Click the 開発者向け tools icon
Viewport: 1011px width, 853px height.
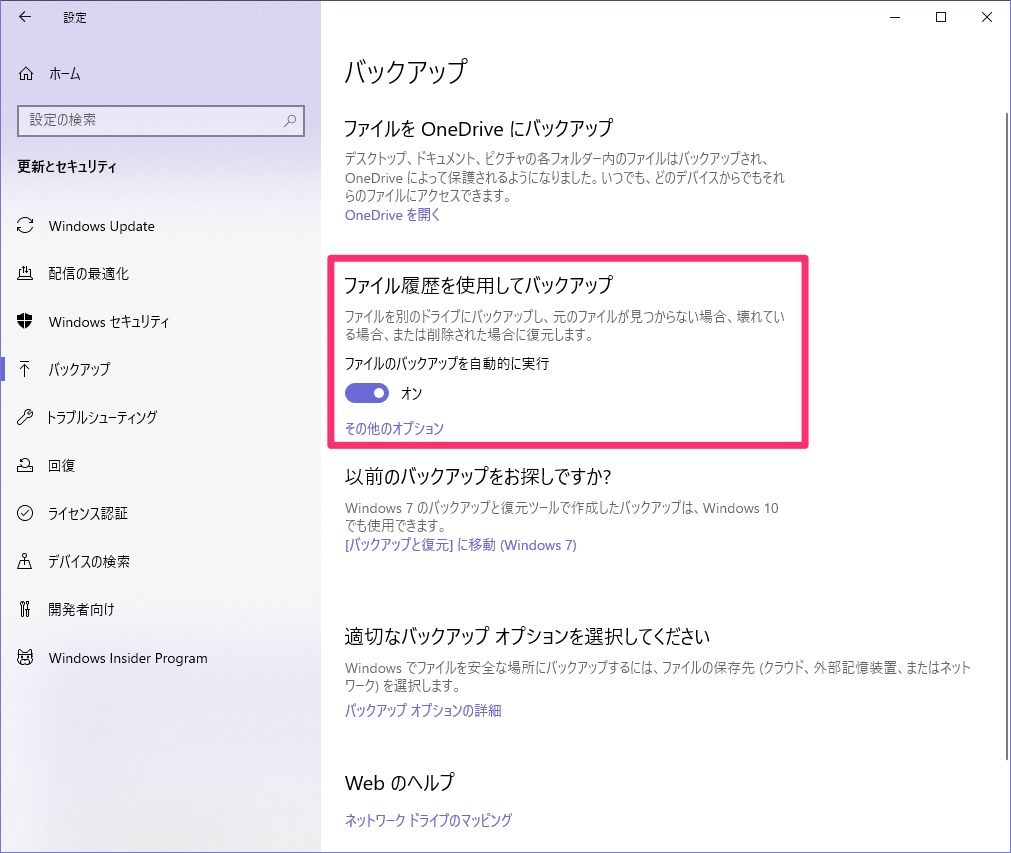tap(25, 609)
